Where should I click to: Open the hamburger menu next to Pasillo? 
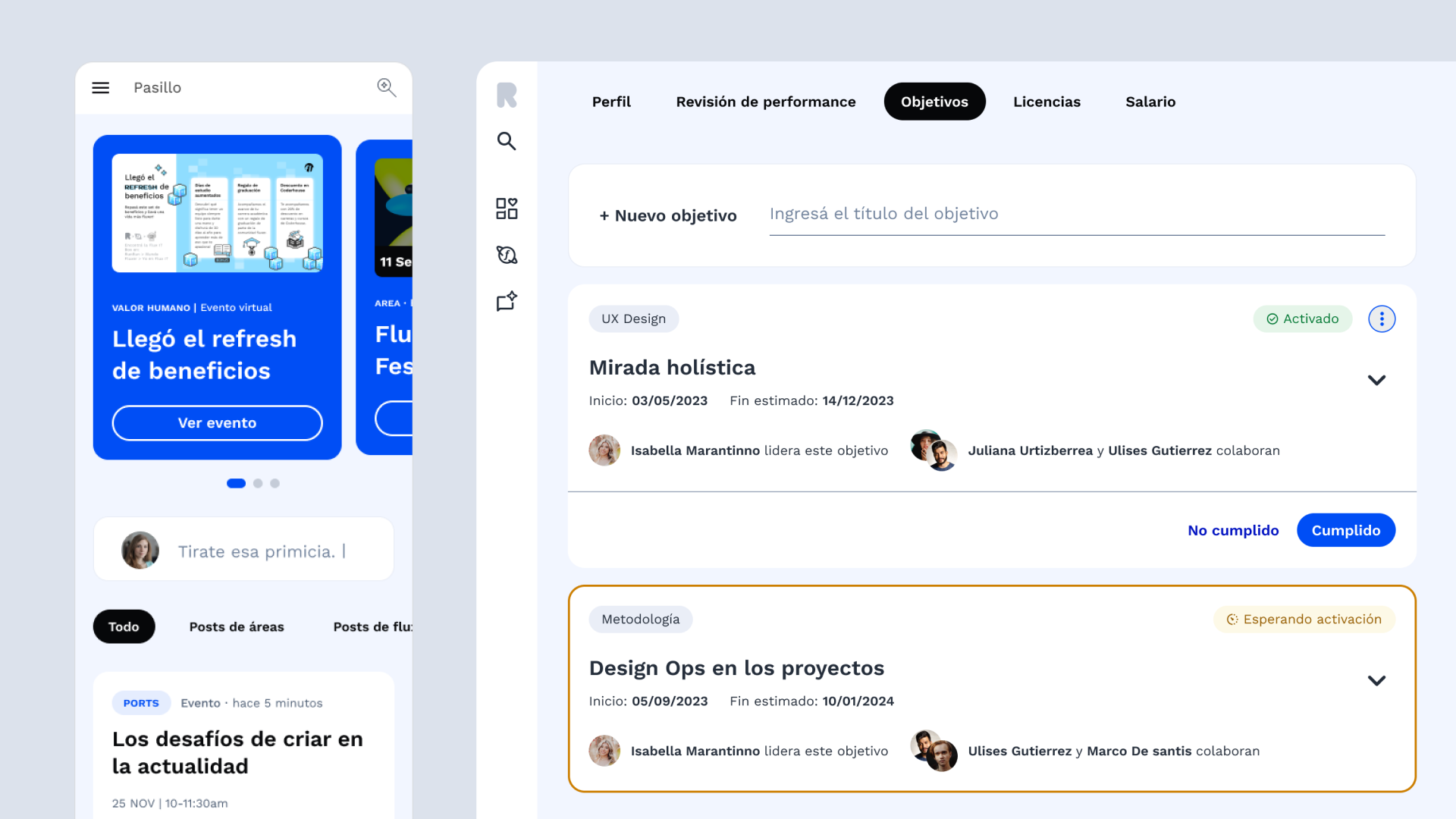point(100,88)
